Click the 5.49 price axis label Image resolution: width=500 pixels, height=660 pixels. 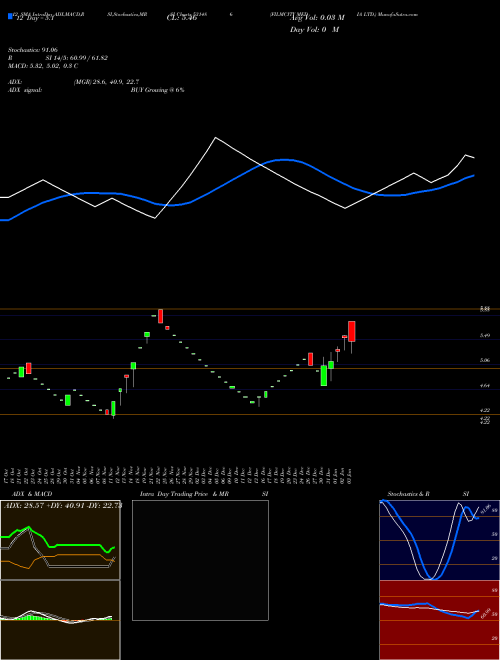pos(485,336)
